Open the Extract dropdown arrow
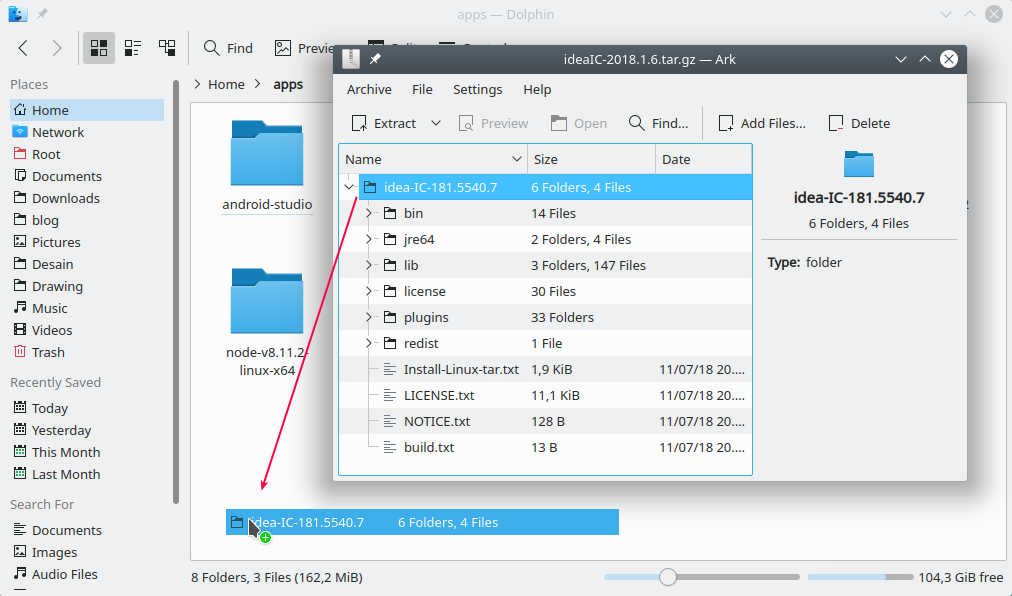The height and width of the screenshot is (596, 1012). [436, 123]
